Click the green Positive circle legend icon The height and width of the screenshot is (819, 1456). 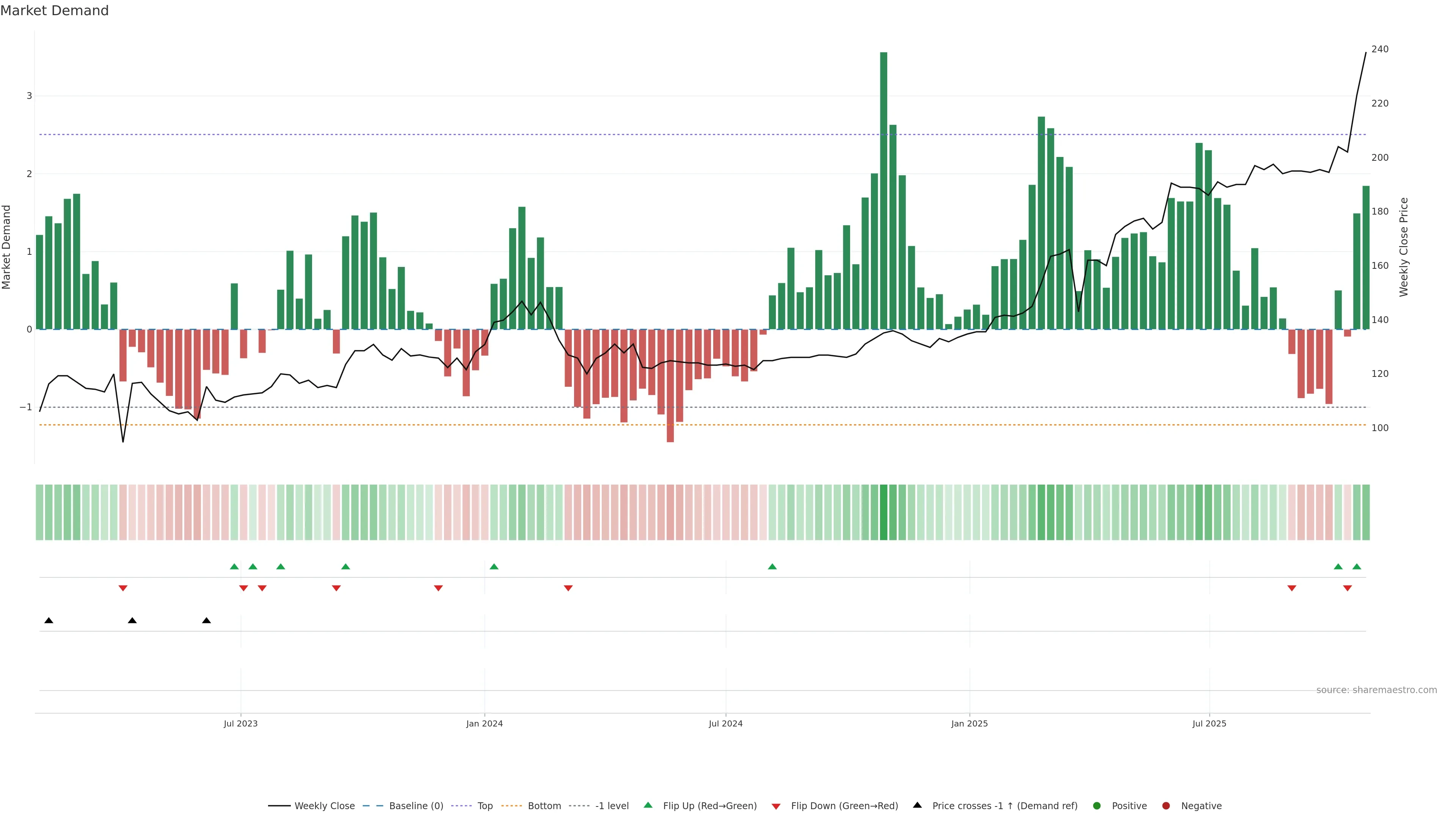coord(1097,806)
